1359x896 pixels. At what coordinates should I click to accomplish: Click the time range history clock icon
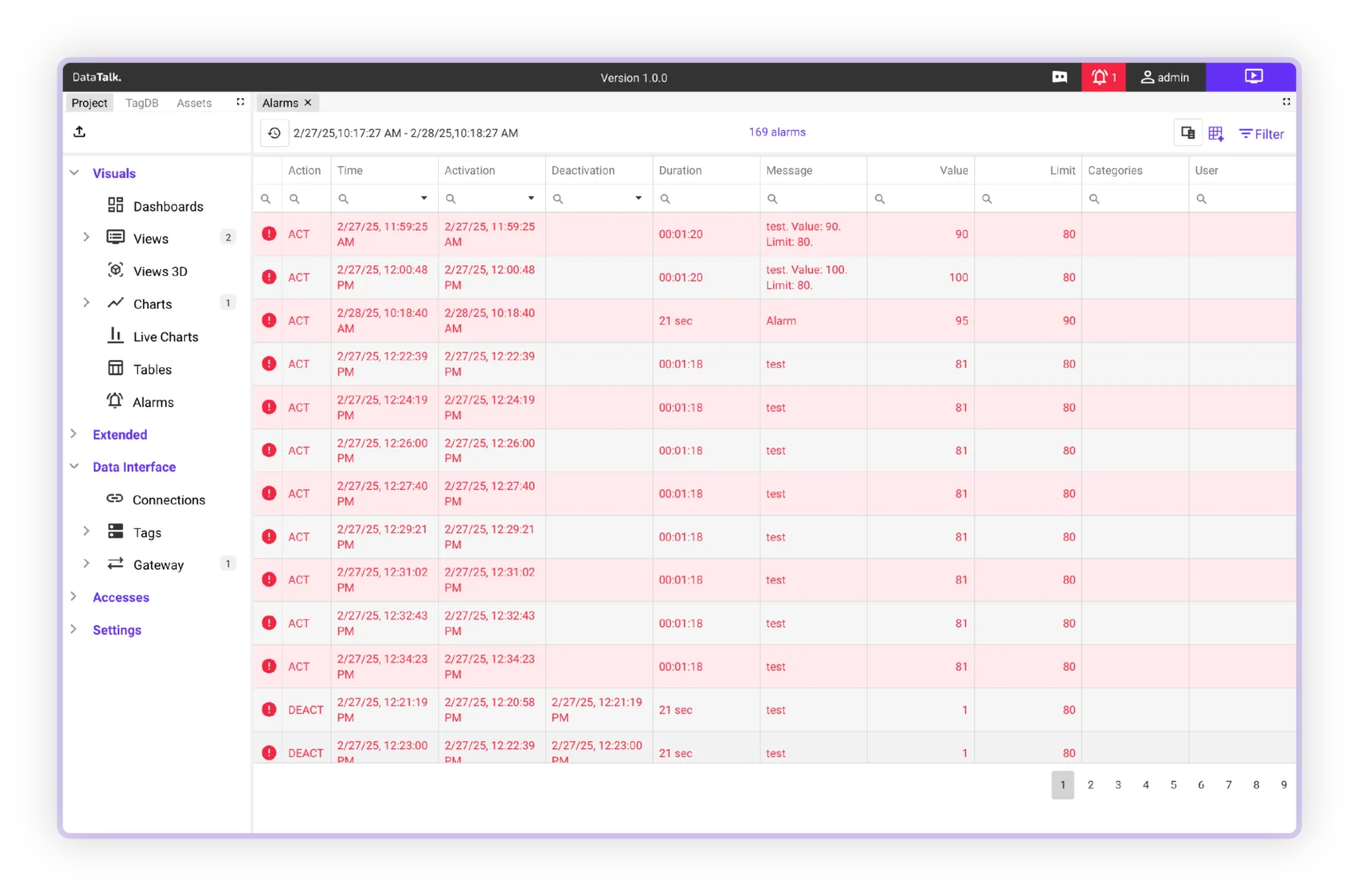[274, 133]
